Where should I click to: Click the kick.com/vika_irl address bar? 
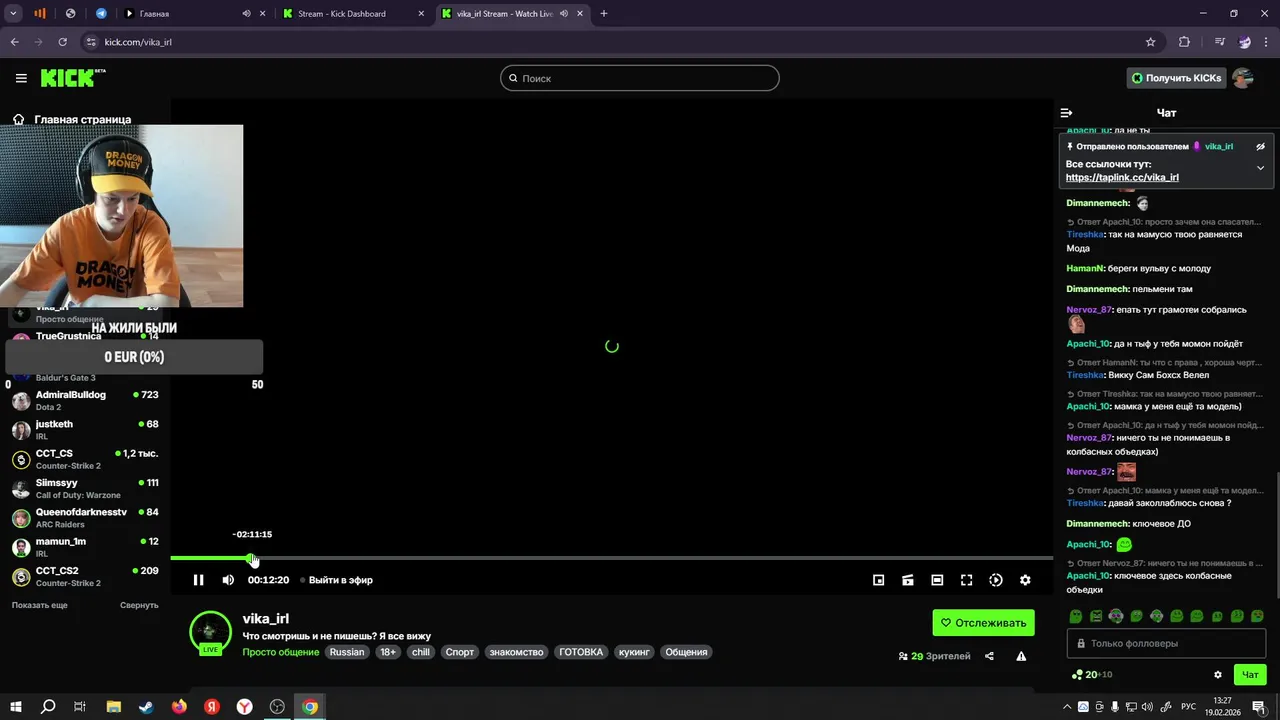click(620, 42)
